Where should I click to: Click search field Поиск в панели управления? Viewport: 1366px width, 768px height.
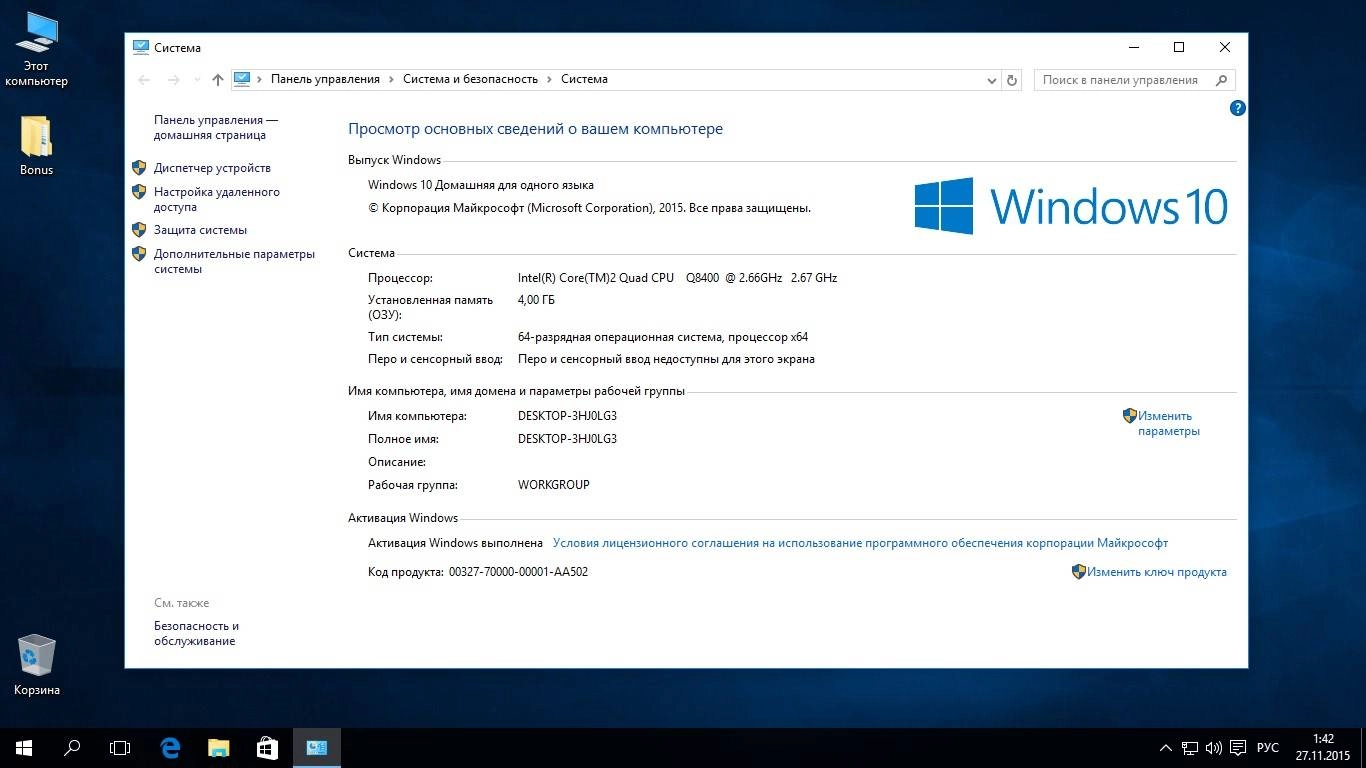pos(1123,80)
